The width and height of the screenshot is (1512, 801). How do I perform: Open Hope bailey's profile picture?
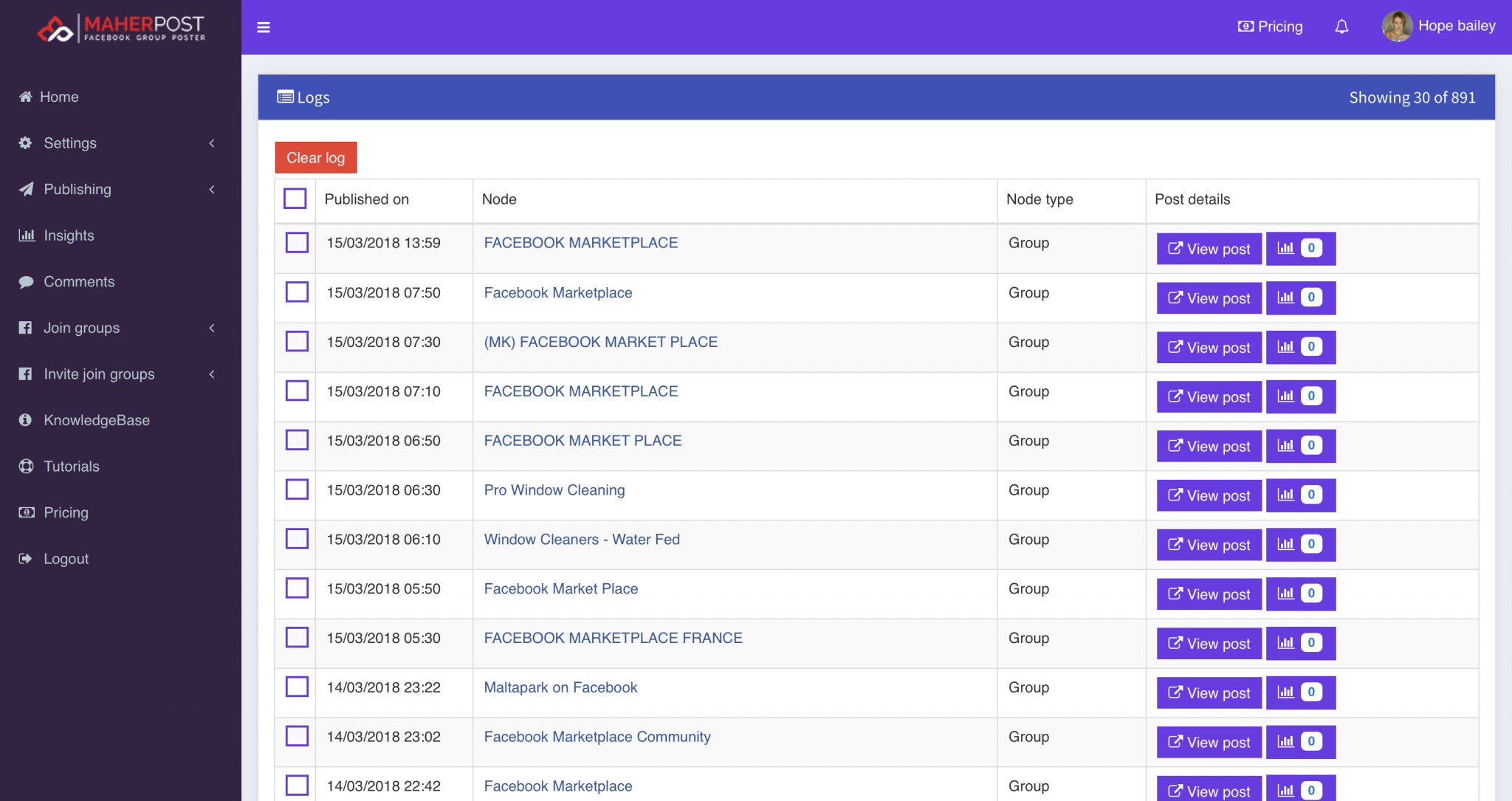(1398, 26)
